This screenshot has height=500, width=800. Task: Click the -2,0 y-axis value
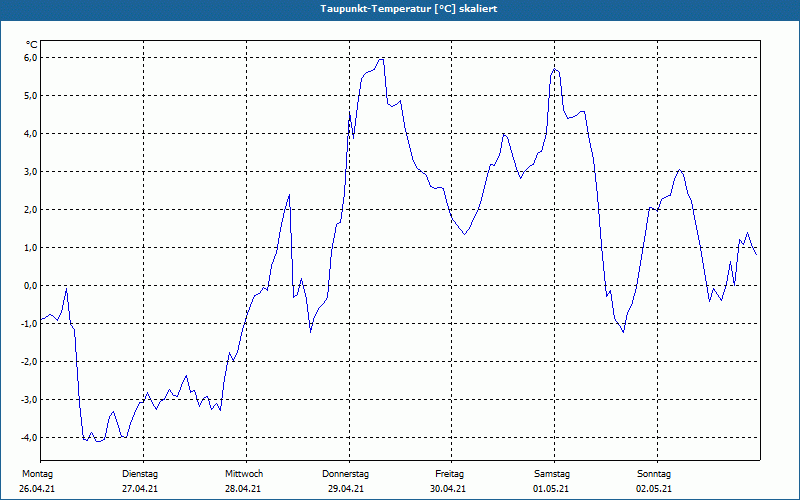30,362
